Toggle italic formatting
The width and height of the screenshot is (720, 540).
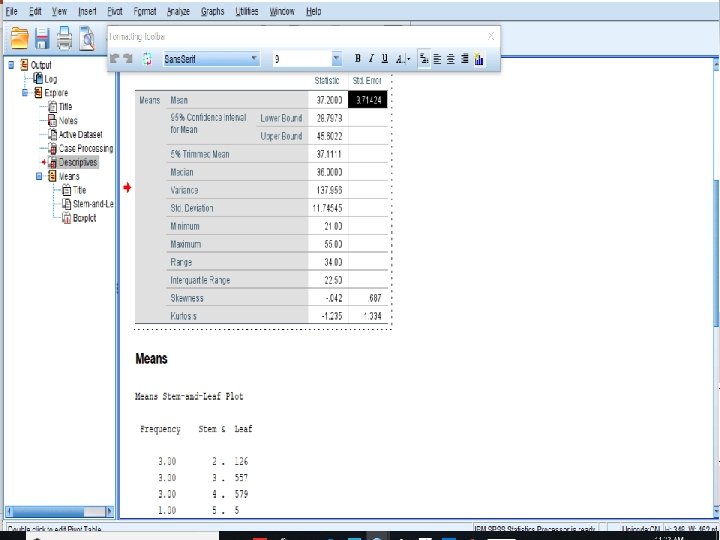tap(371, 58)
